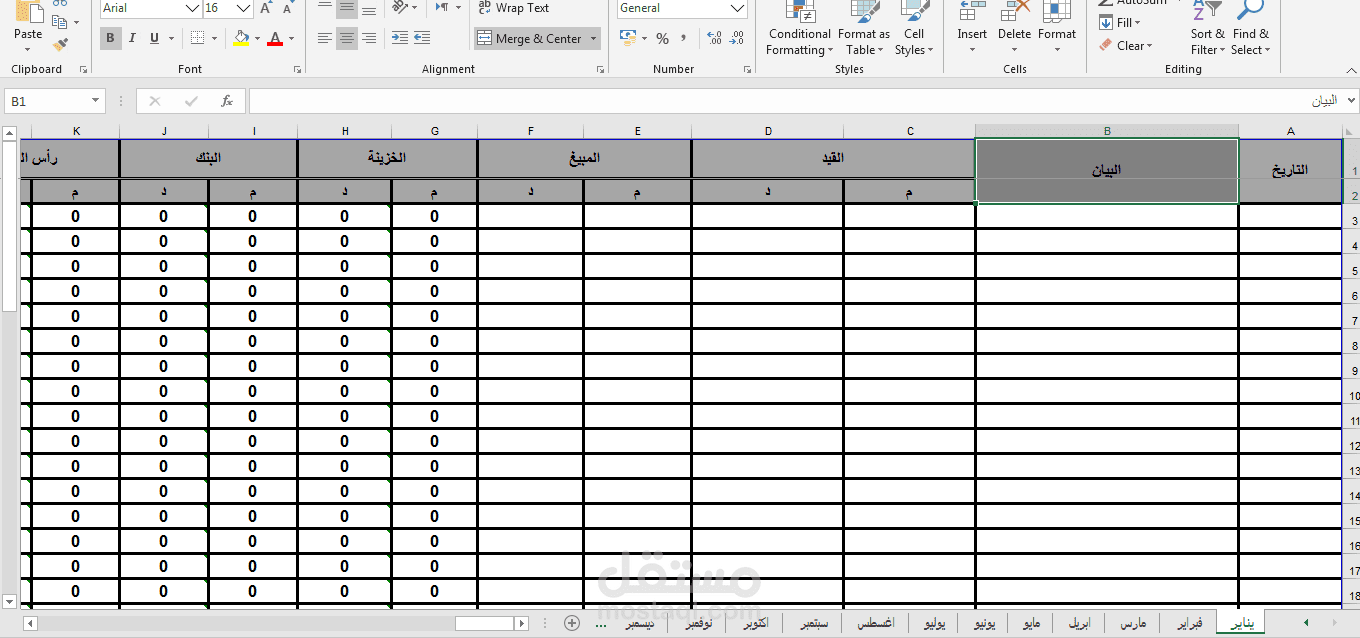Click the Insert Function fx icon
Viewport: 1360px width, 638px height.
pos(227,101)
